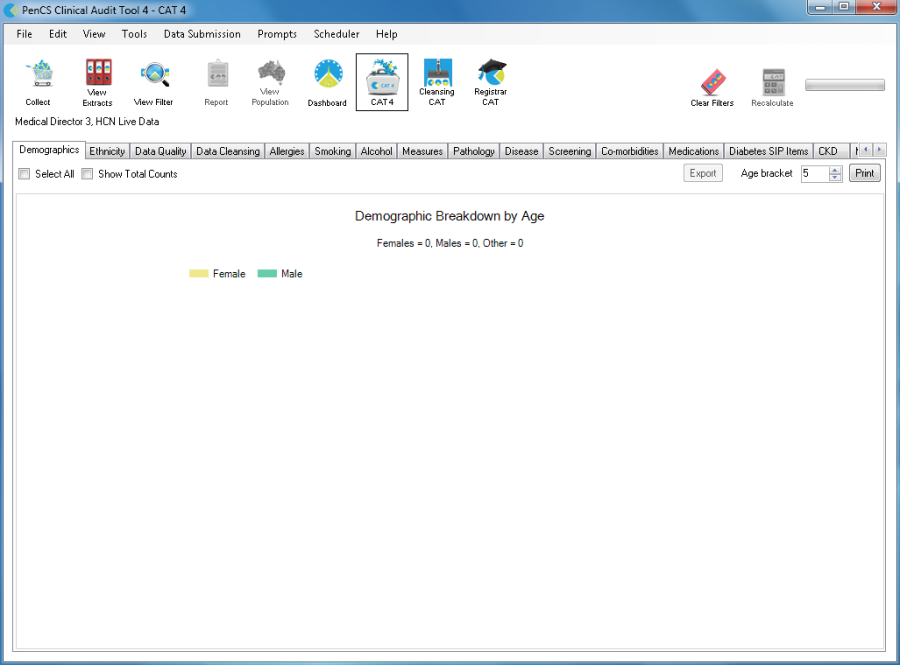
Task: Click the Report icon
Action: 216,83
